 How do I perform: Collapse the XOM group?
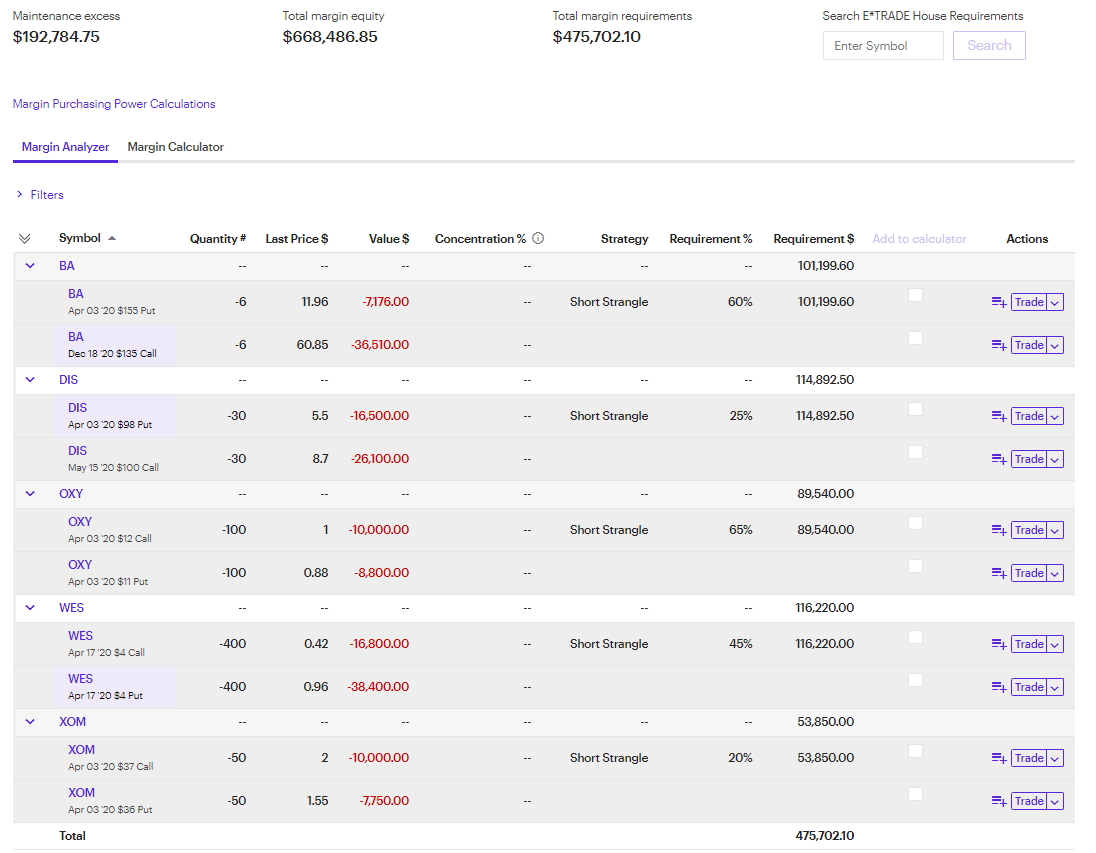(30, 722)
